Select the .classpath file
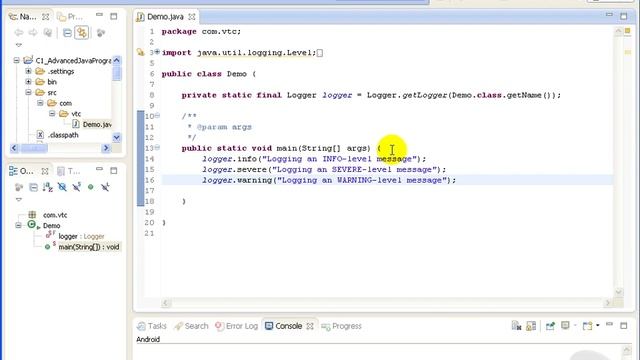 (x=57, y=135)
